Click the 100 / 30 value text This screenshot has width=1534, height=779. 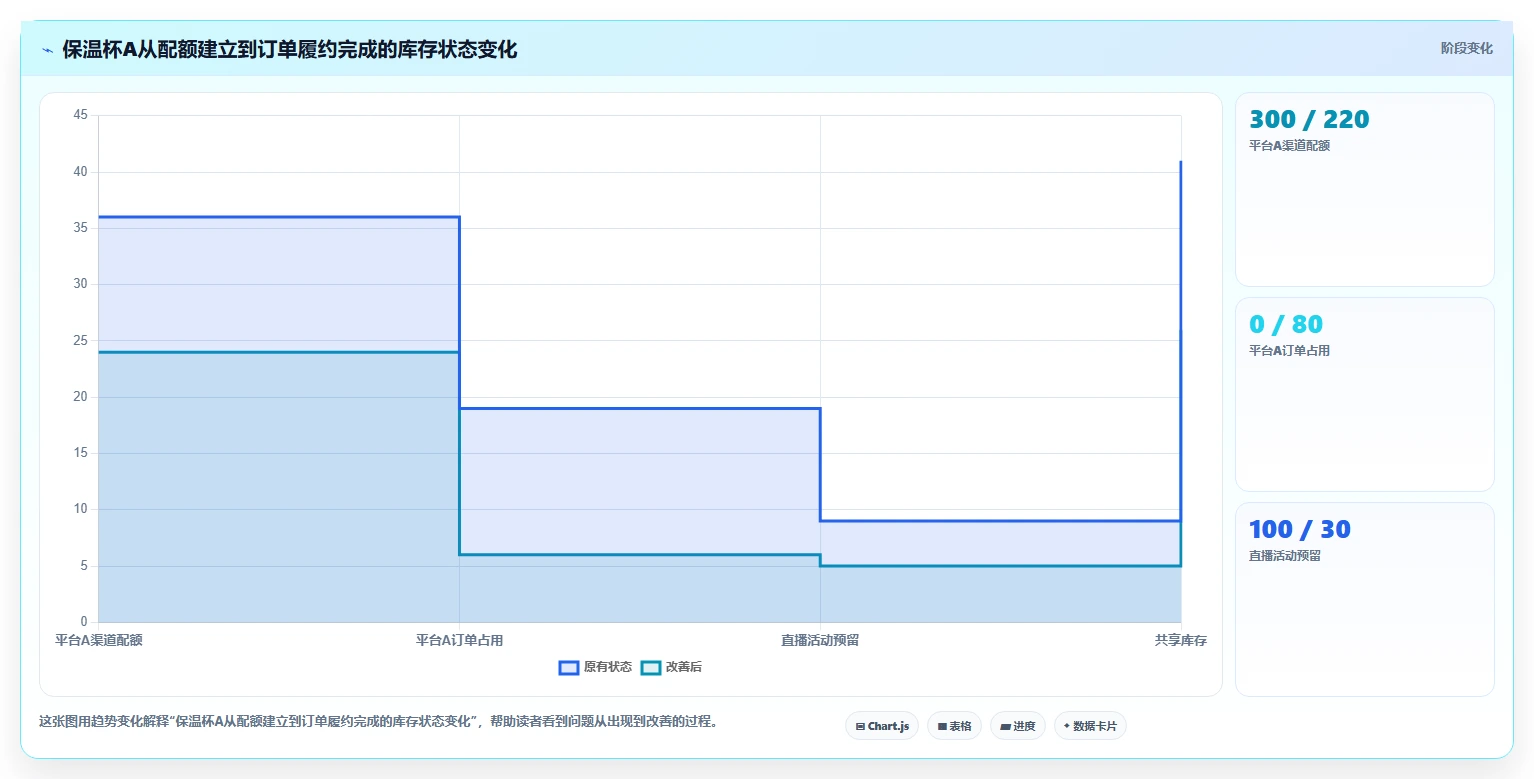tap(1300, 530)
